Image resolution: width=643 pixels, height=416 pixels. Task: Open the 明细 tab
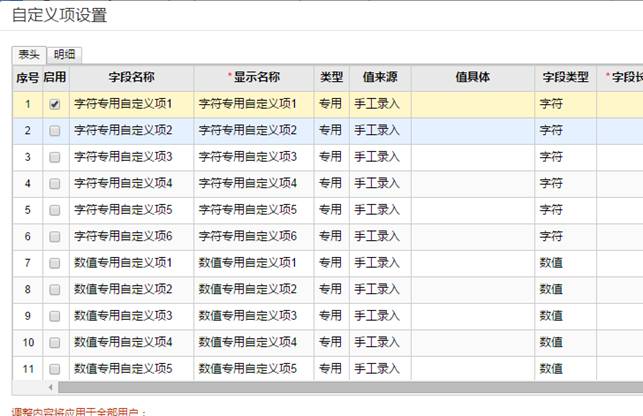click(x=66, y=55)
